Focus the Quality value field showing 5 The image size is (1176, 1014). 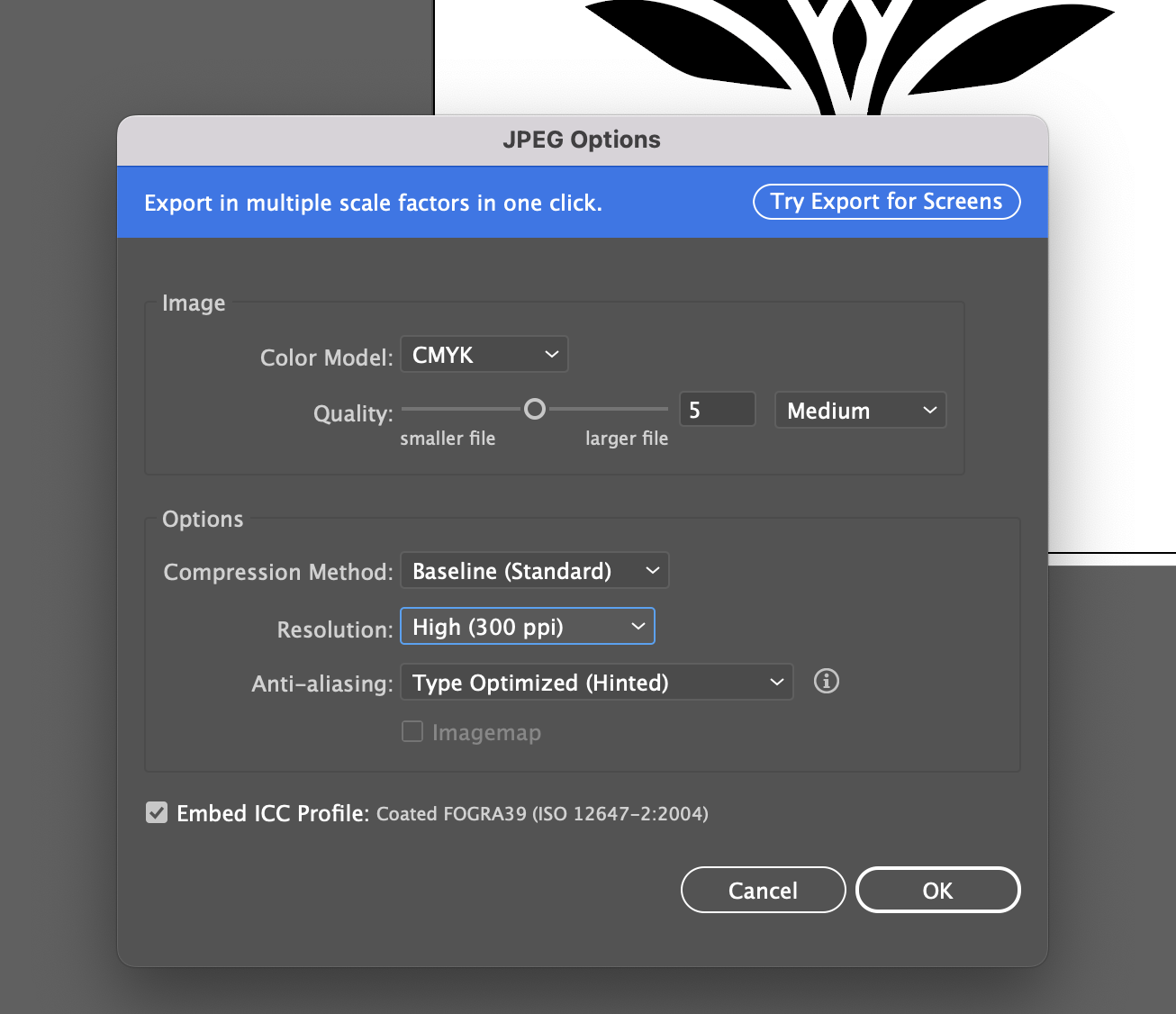click(716, 411)
